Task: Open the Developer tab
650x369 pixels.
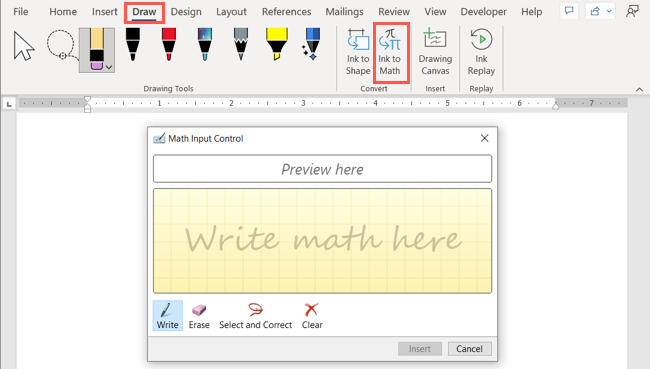Action: point(483,12)
